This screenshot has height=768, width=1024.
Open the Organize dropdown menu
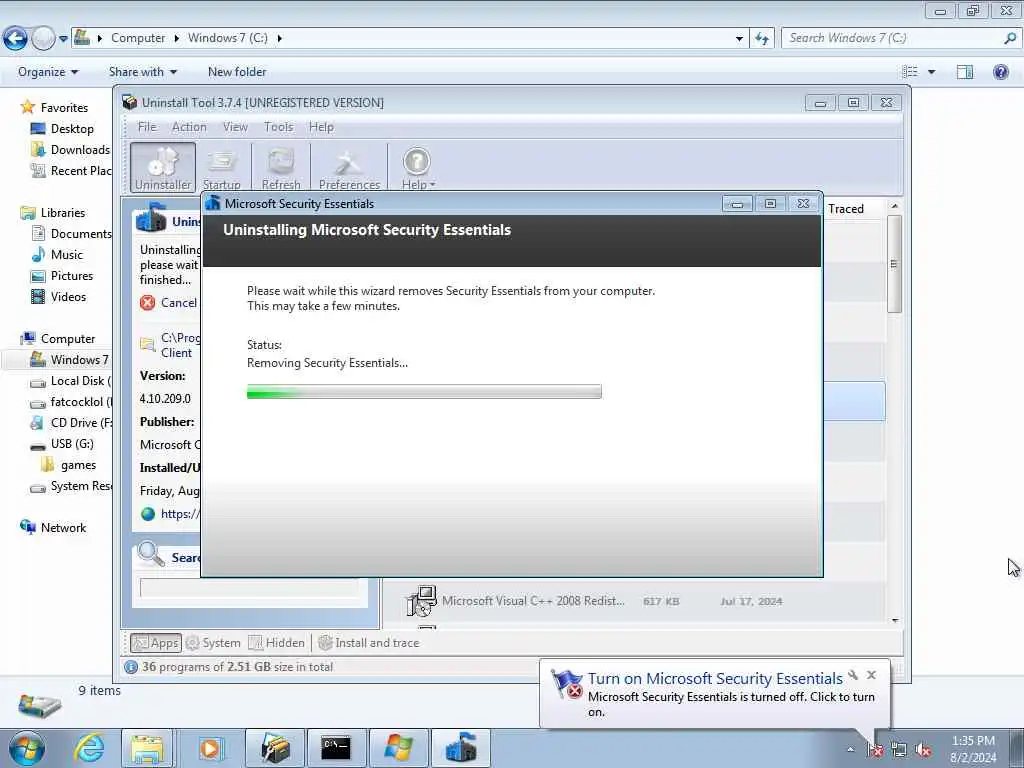(x=48, y=72)
